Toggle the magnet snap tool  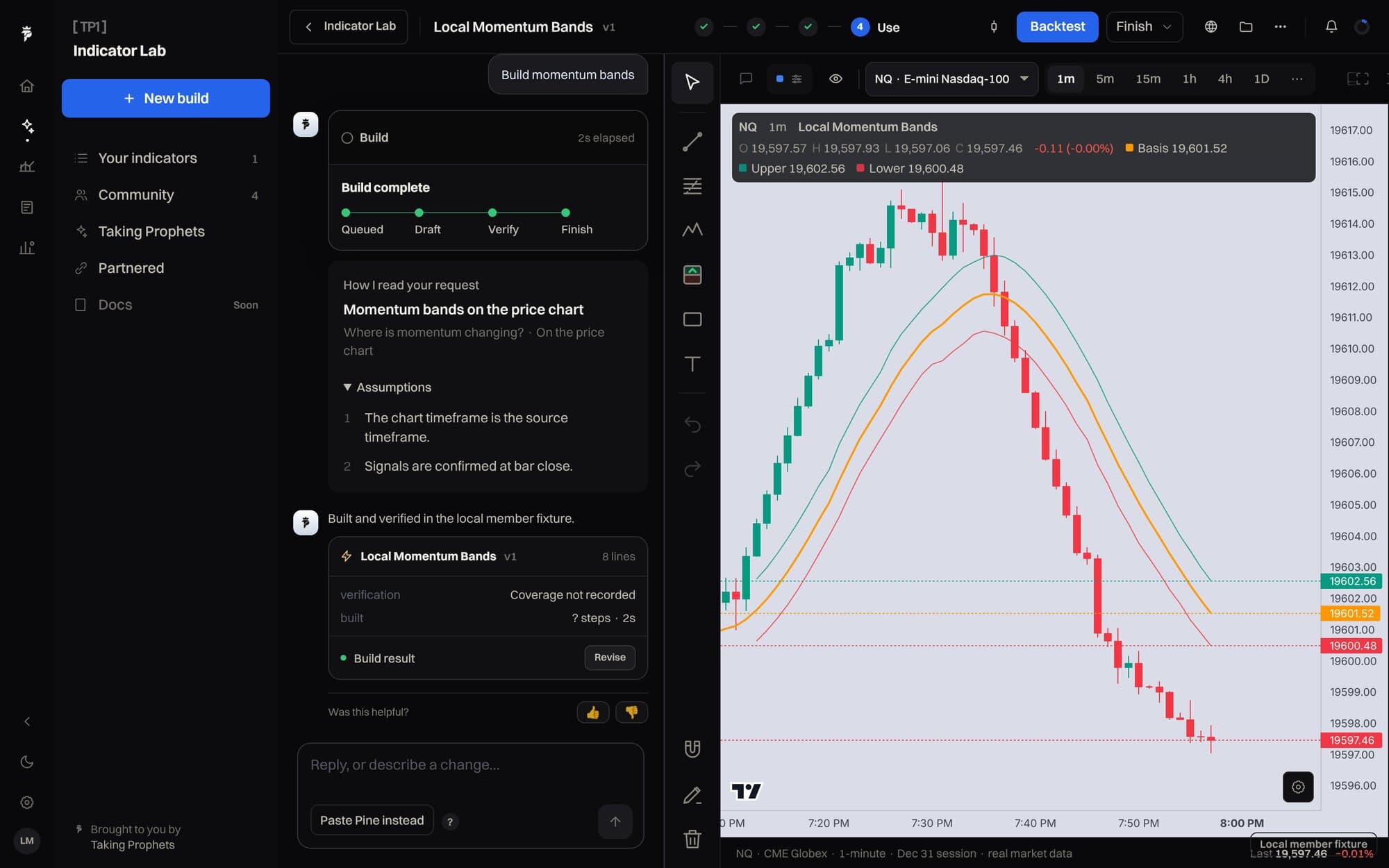point(692,749)
